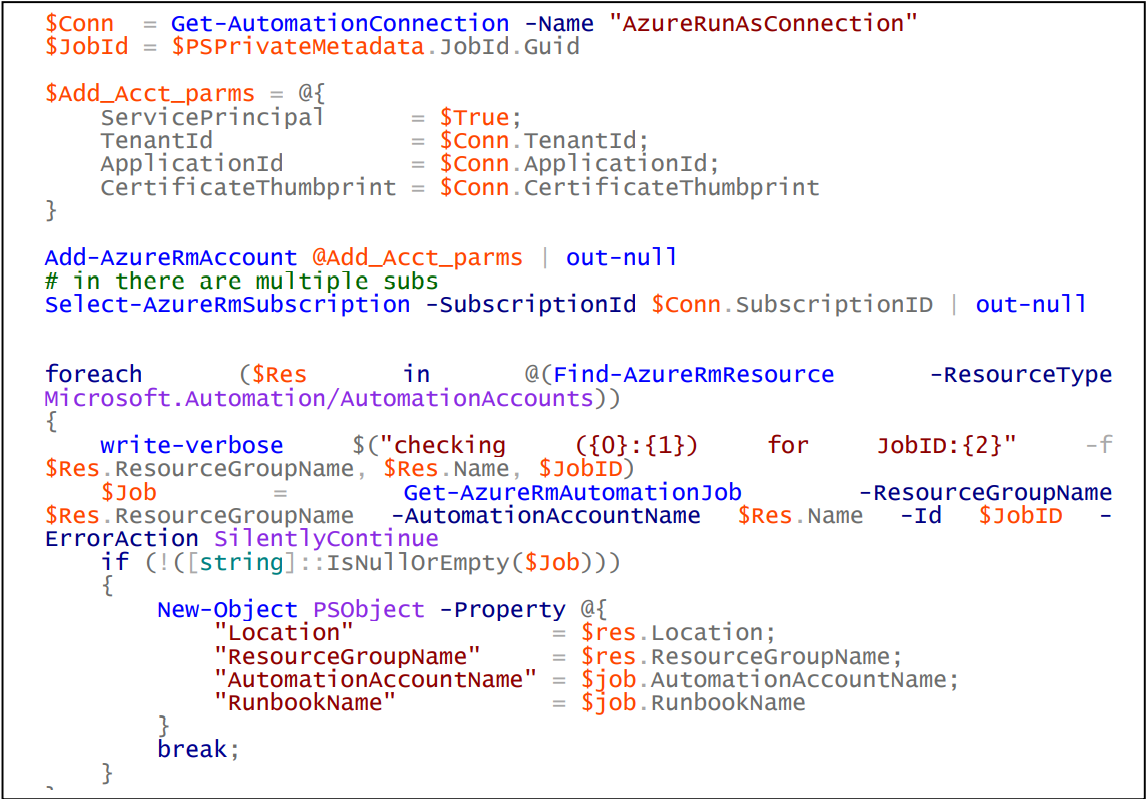
Task: Click the ServicePrincipal key name
Action: point(212,117)
